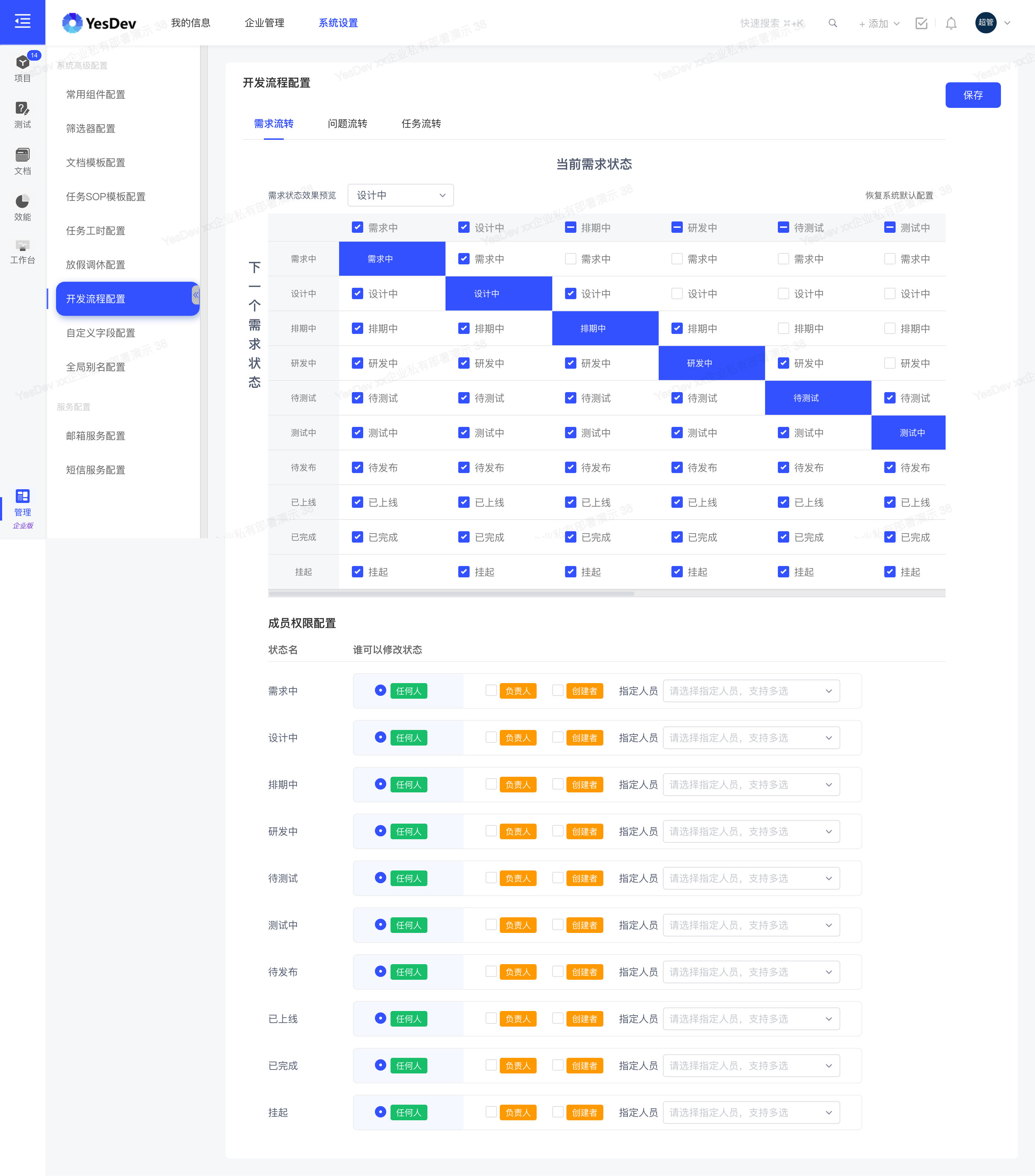Open the 需求状态效果预览 dropdown showing 设计中
Image resolution: width=1035 pixels, height=1176 pixels.
pyautogui.click(x=400, y=195)
